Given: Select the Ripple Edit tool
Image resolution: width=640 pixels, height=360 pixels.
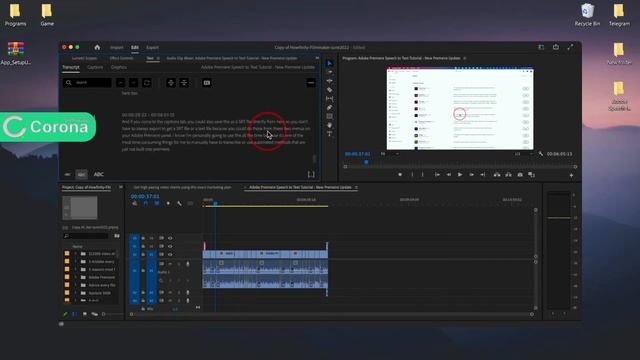Looking at the screenshot, I should pos(329,81).
